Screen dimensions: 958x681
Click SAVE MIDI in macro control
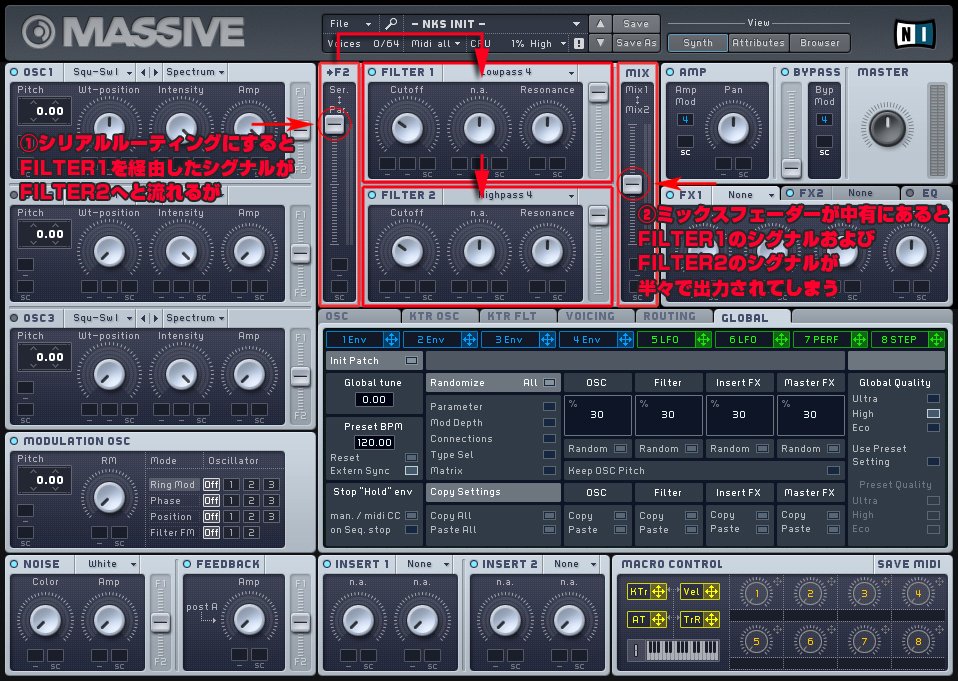coord(909,564)
